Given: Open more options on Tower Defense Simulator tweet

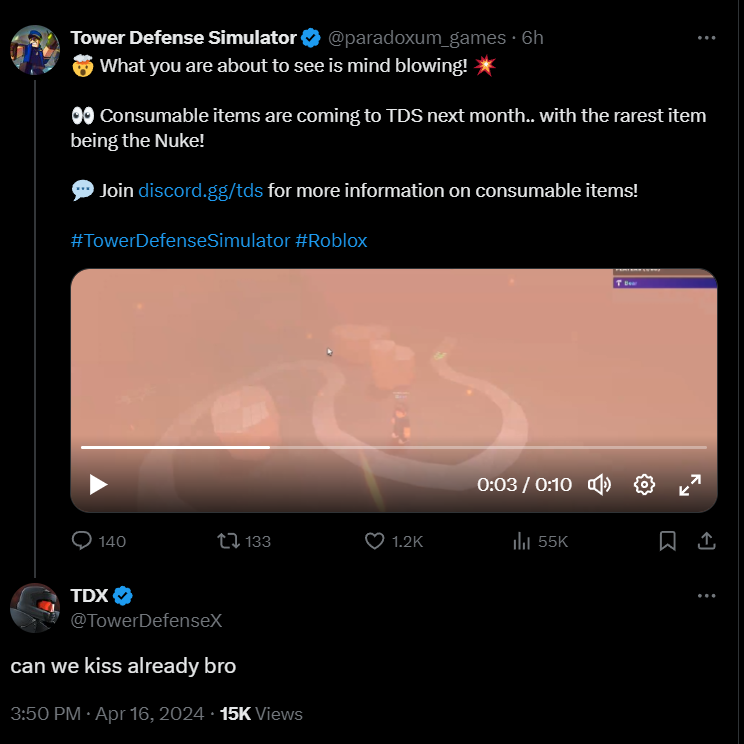Looking at the screenshot, I should pyautogui.click(x=706, y=38).
